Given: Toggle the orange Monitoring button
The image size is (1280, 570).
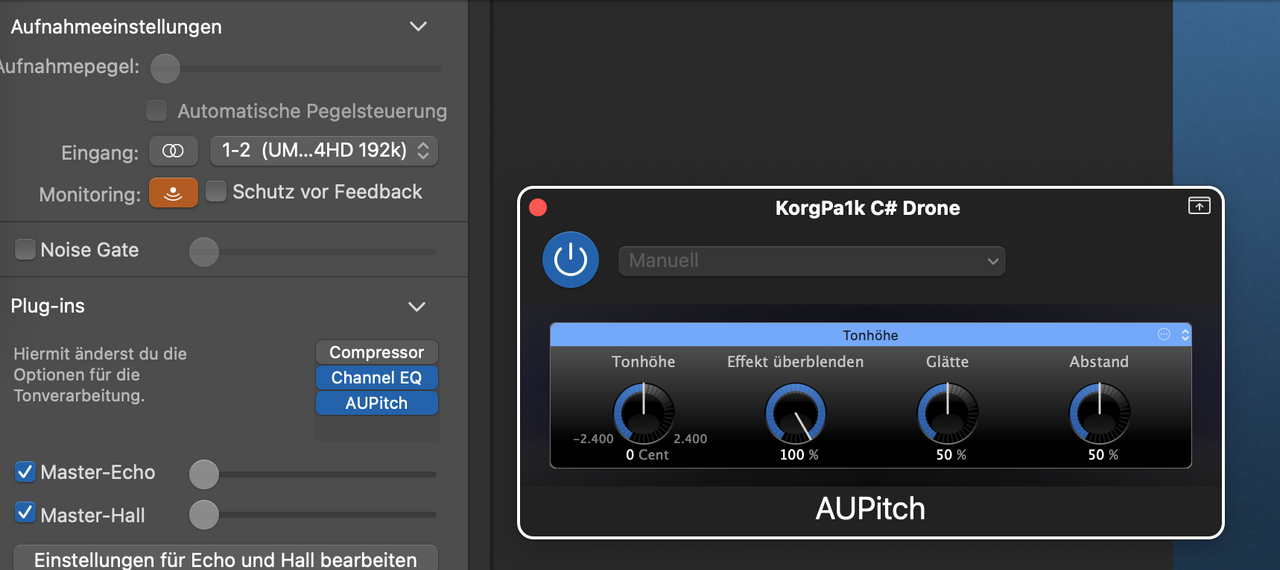Looking at the screenshot, I should point(174,193).
